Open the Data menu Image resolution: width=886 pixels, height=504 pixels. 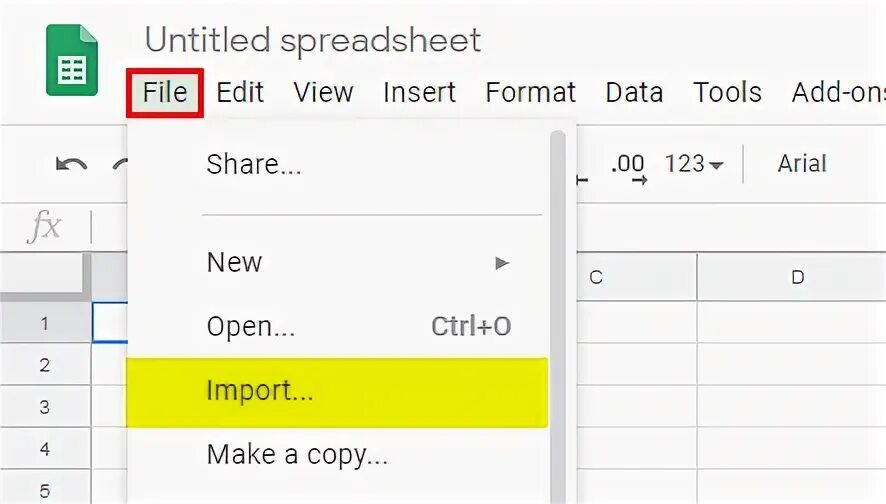point(634,93)
